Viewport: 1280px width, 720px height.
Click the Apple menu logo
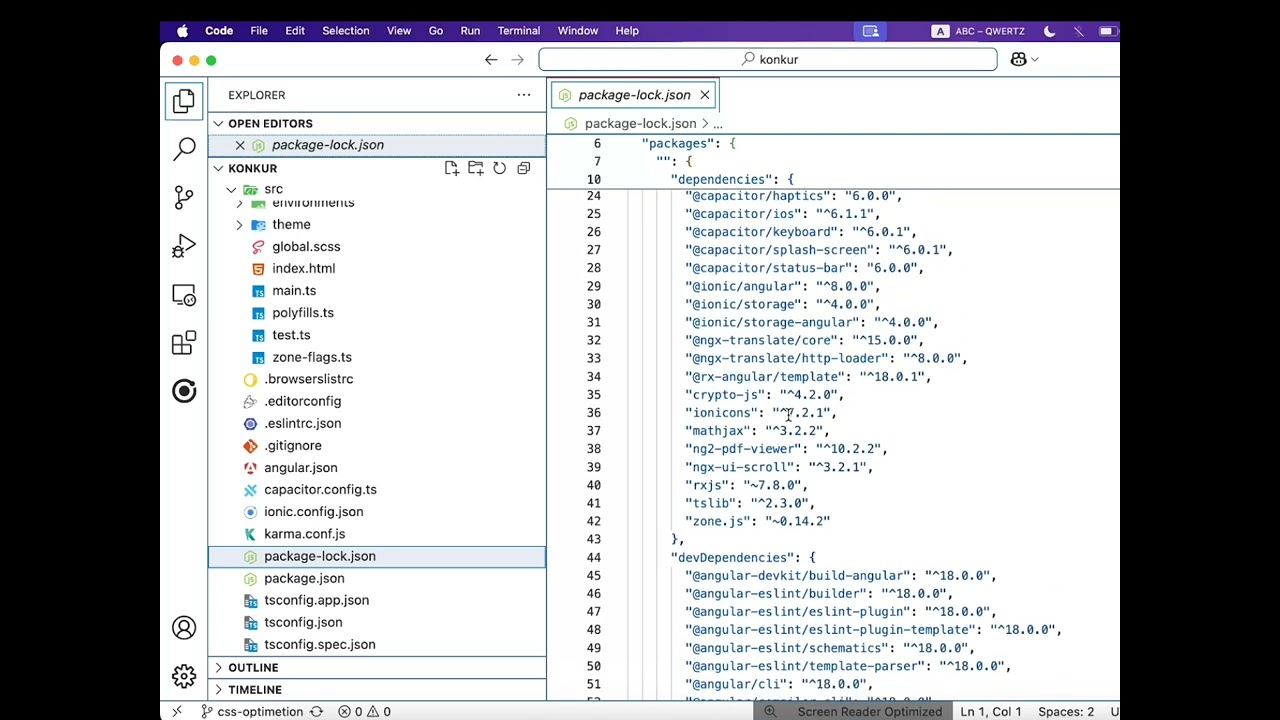coord(182,31)
